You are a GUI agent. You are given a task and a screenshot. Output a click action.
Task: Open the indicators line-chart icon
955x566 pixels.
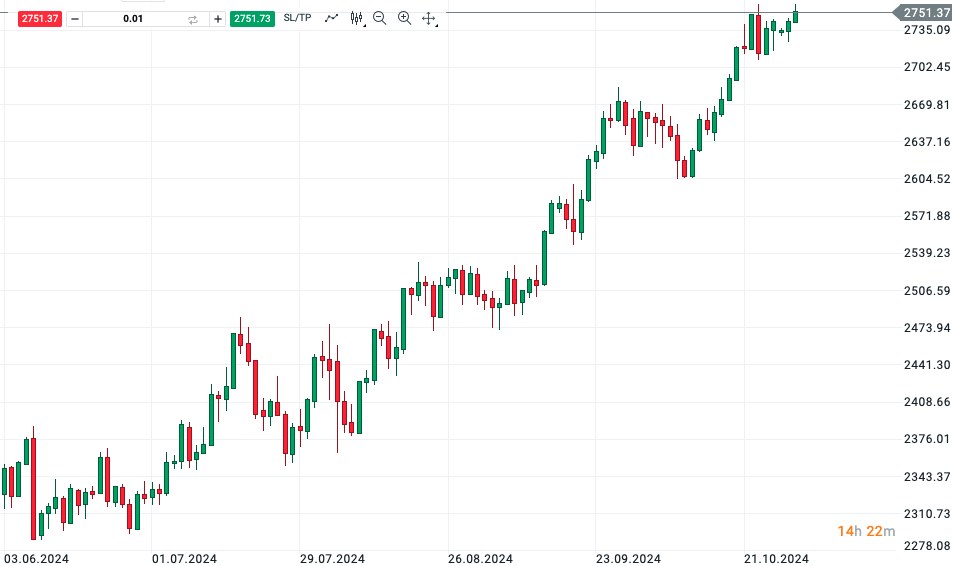[331, 18]
